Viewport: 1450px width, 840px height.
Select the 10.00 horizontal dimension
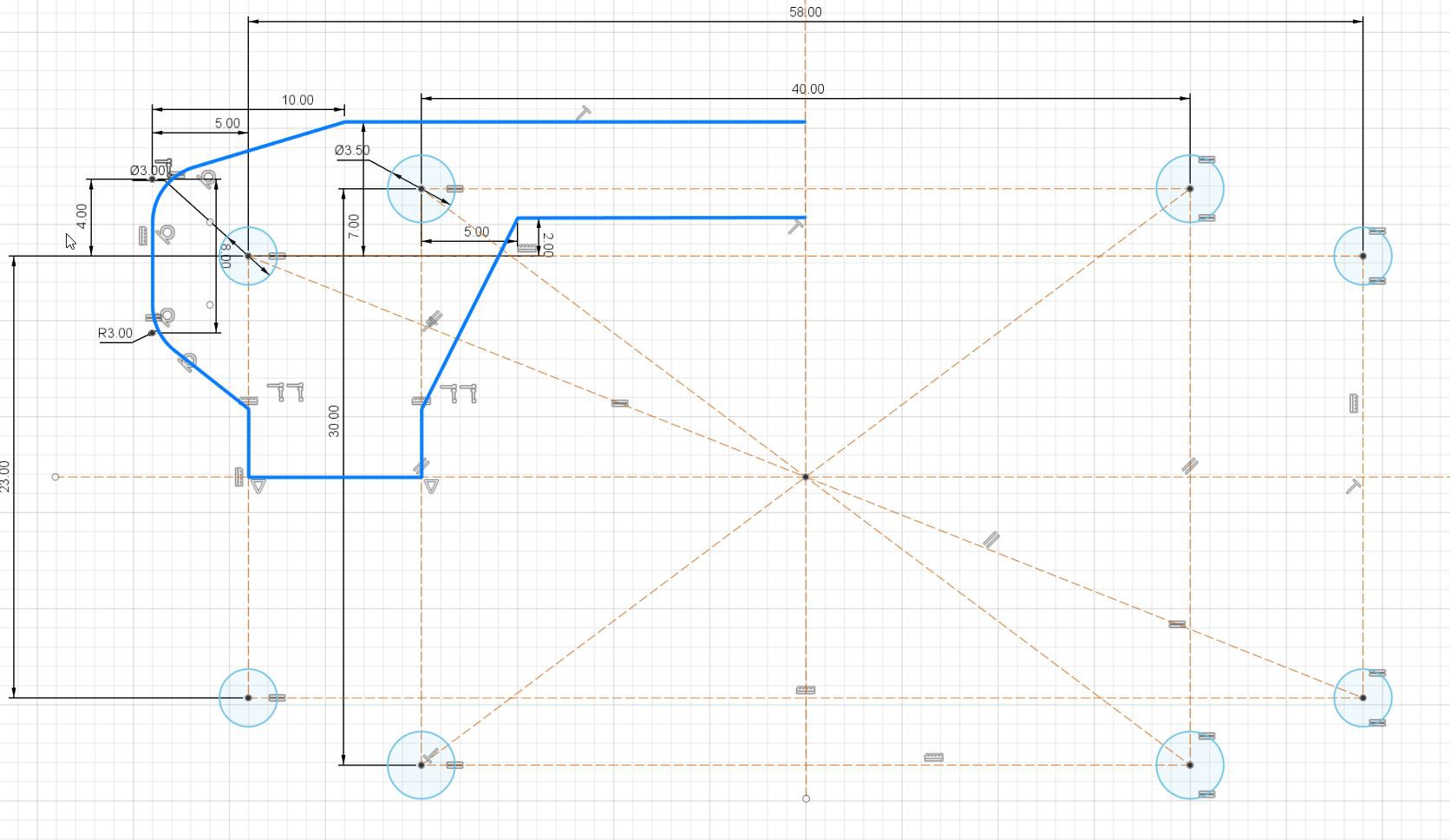[x=297, y=101]
